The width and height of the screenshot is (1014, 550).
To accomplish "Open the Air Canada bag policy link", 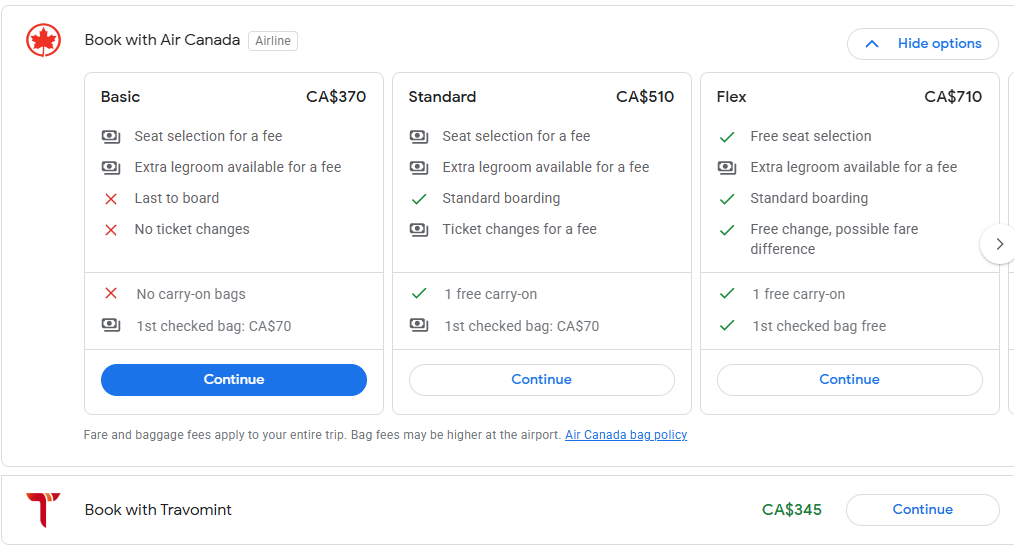I will (626, 435).
